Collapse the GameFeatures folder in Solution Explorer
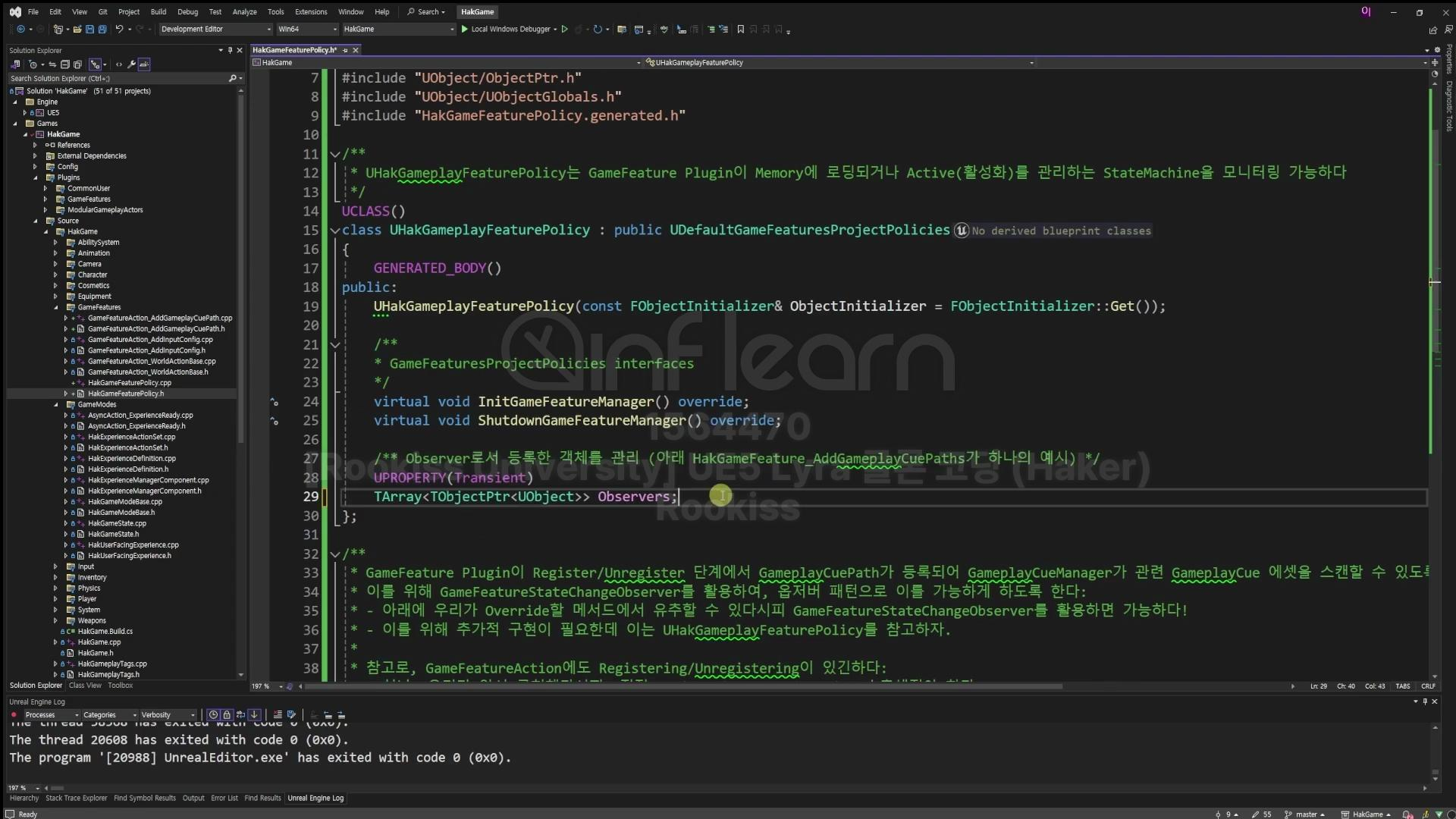Image resolution: width=1456 pixels, height=819 pixels. click(56, 308)
